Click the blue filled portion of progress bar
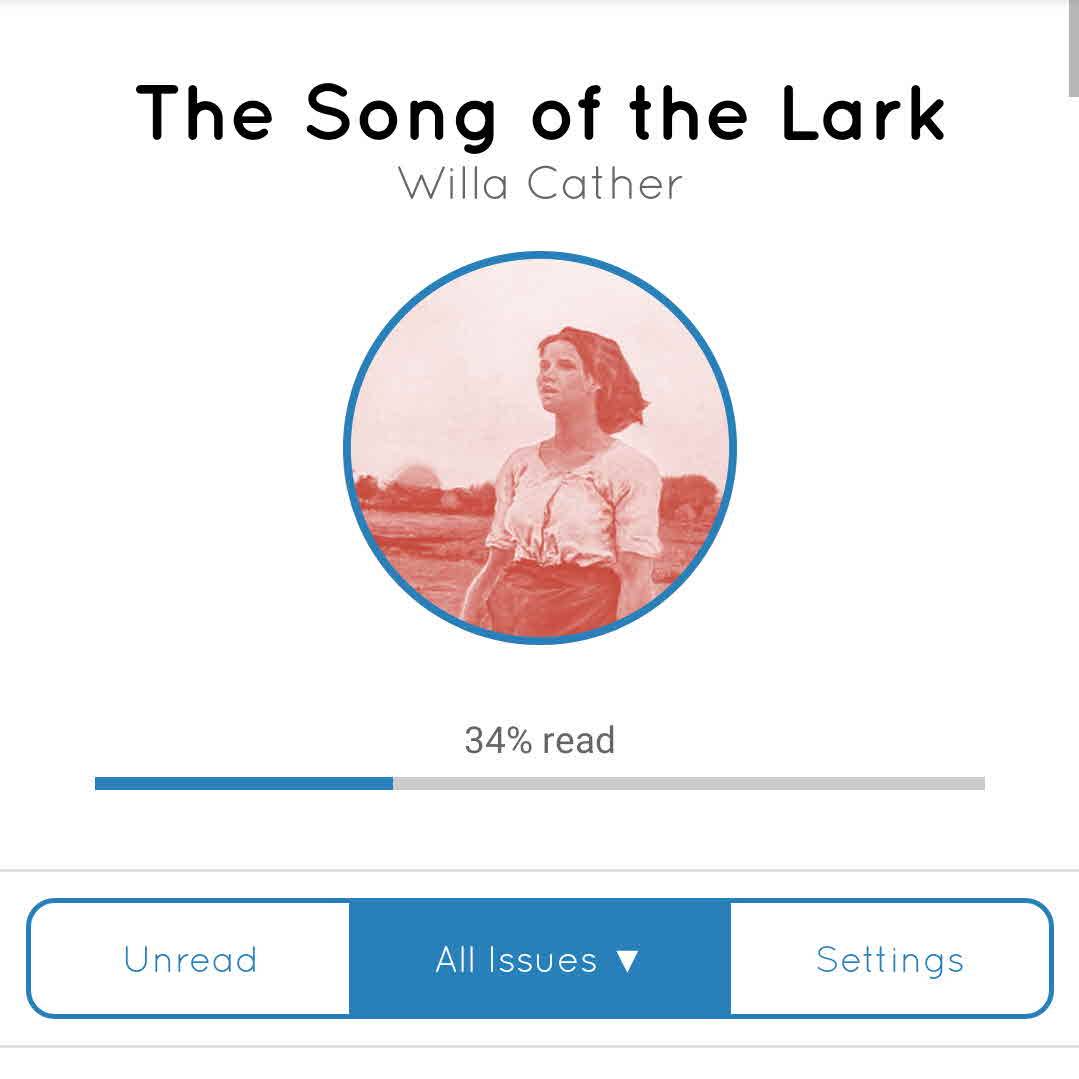Screen dimensions: 1079x1079 244,783
